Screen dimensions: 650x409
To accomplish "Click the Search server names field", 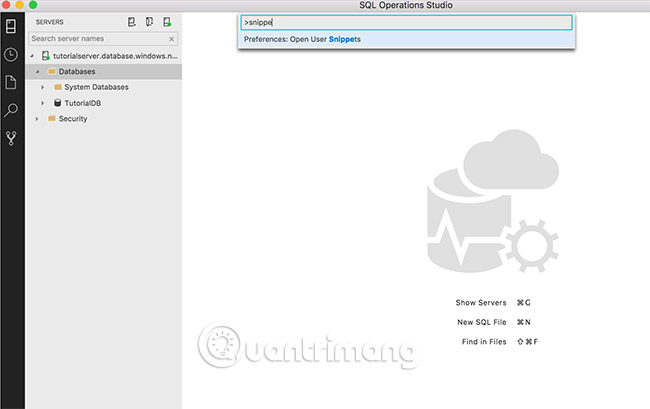I will pos(103,39).
